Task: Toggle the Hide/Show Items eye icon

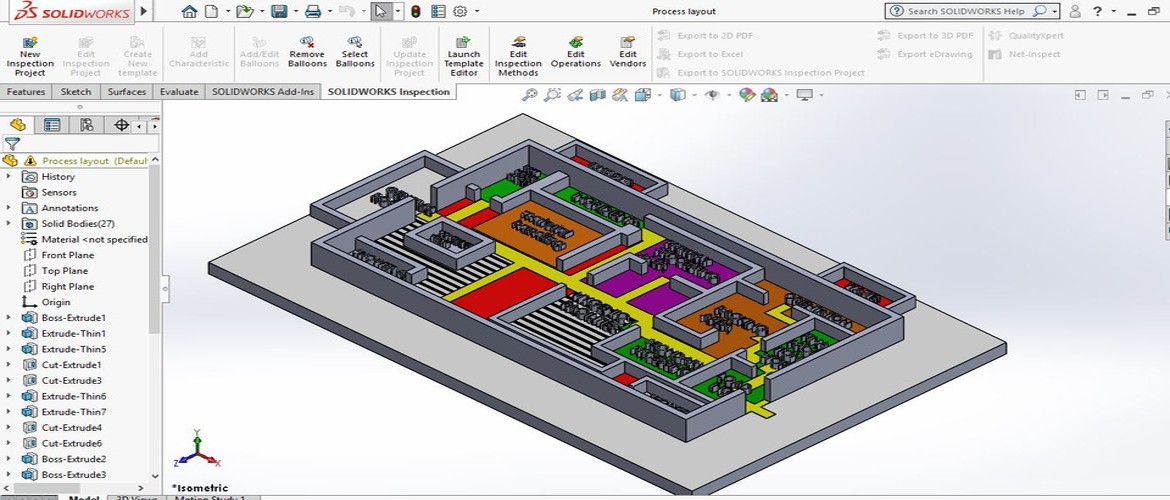Action: [x=712, y=95]
